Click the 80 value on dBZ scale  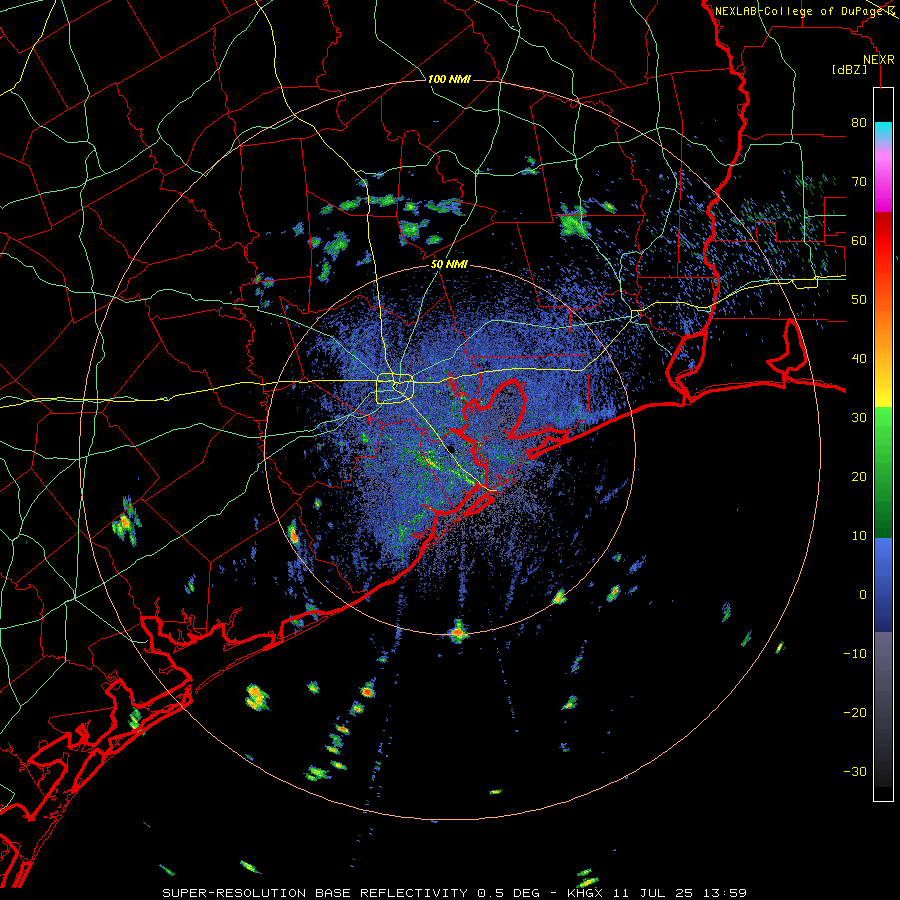click(859, 123)
